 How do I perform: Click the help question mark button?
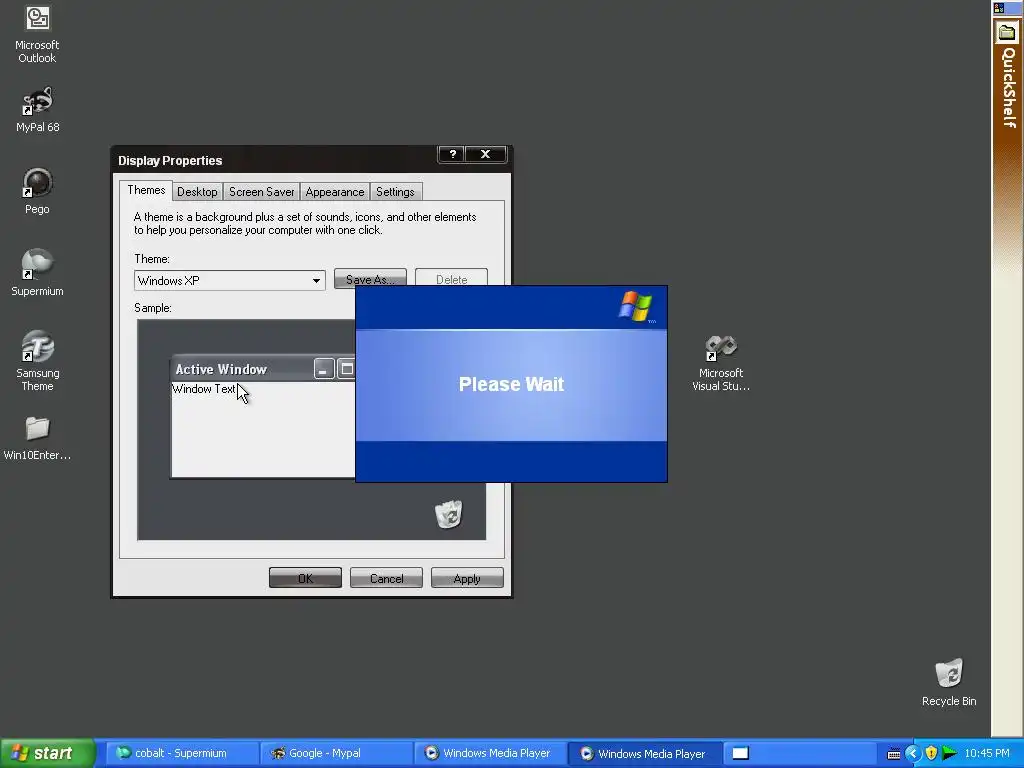pyautogui.click(x=453, y=154)
